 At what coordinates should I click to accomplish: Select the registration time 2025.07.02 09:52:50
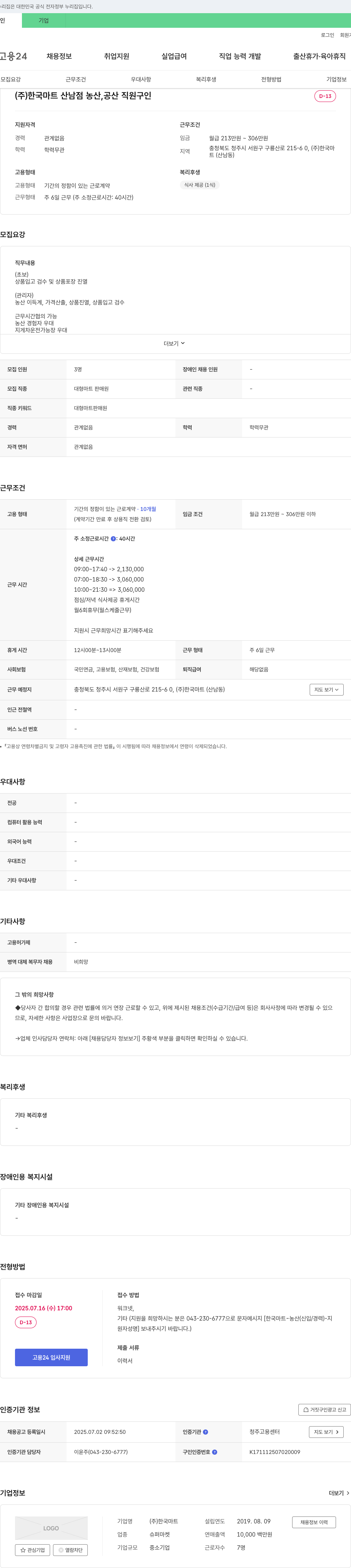[x=100, y=1432]
